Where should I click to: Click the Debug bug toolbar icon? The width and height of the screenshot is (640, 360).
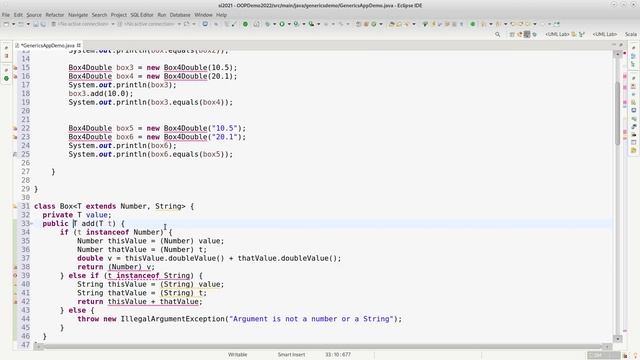(x=267, y=24)
